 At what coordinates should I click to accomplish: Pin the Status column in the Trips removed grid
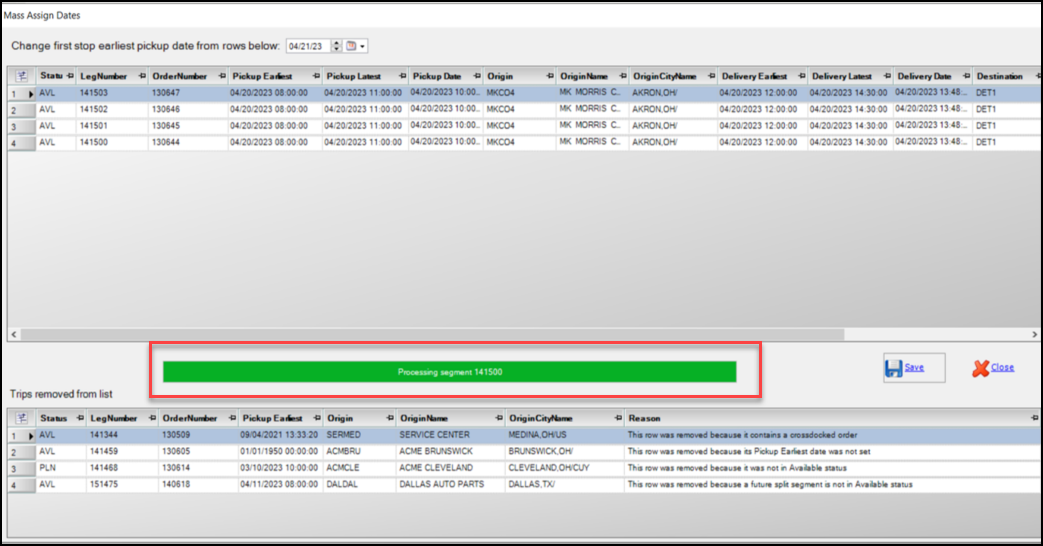(80, 418)
